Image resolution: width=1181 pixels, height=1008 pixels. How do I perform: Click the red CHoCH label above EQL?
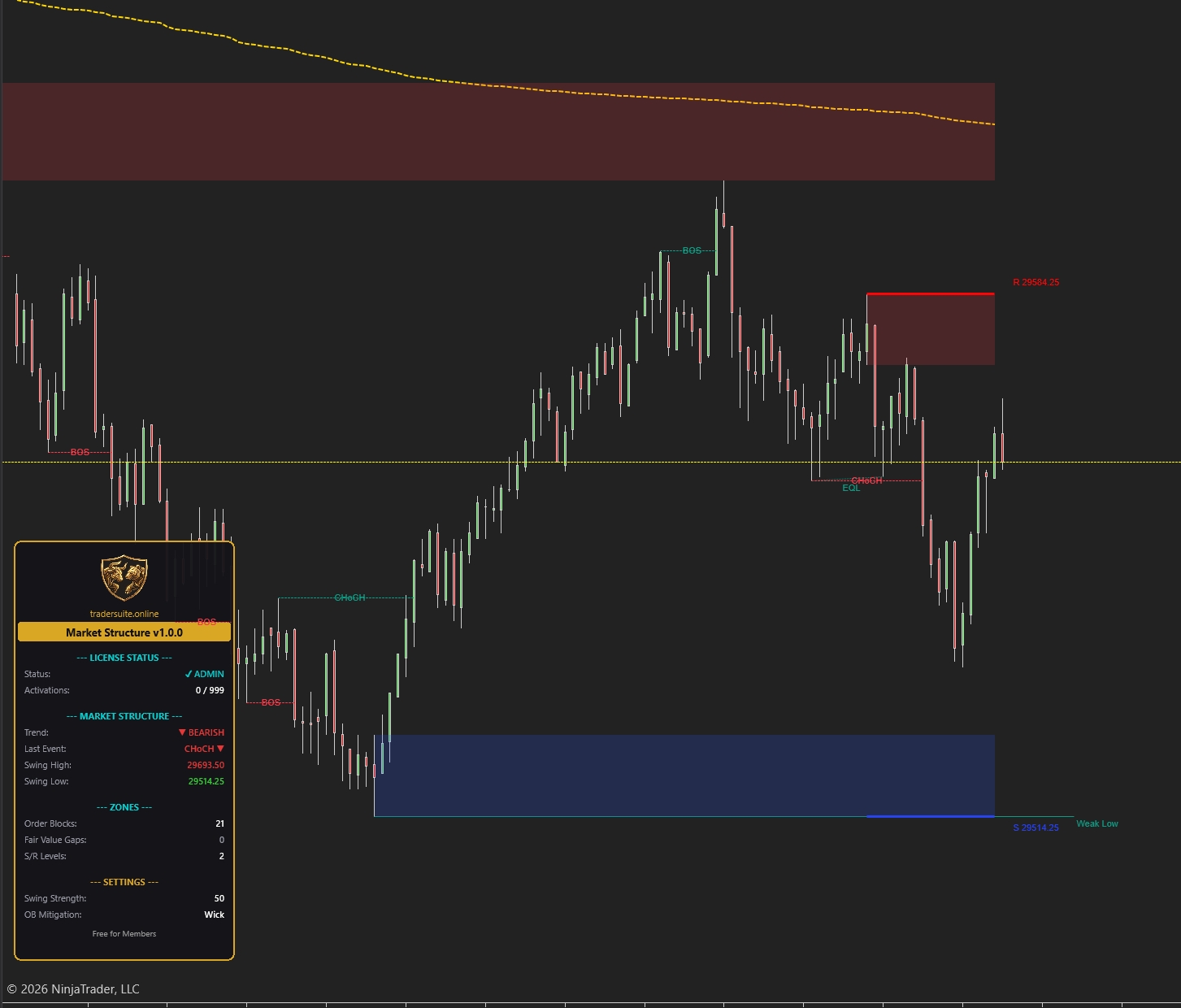coord(866,480)
